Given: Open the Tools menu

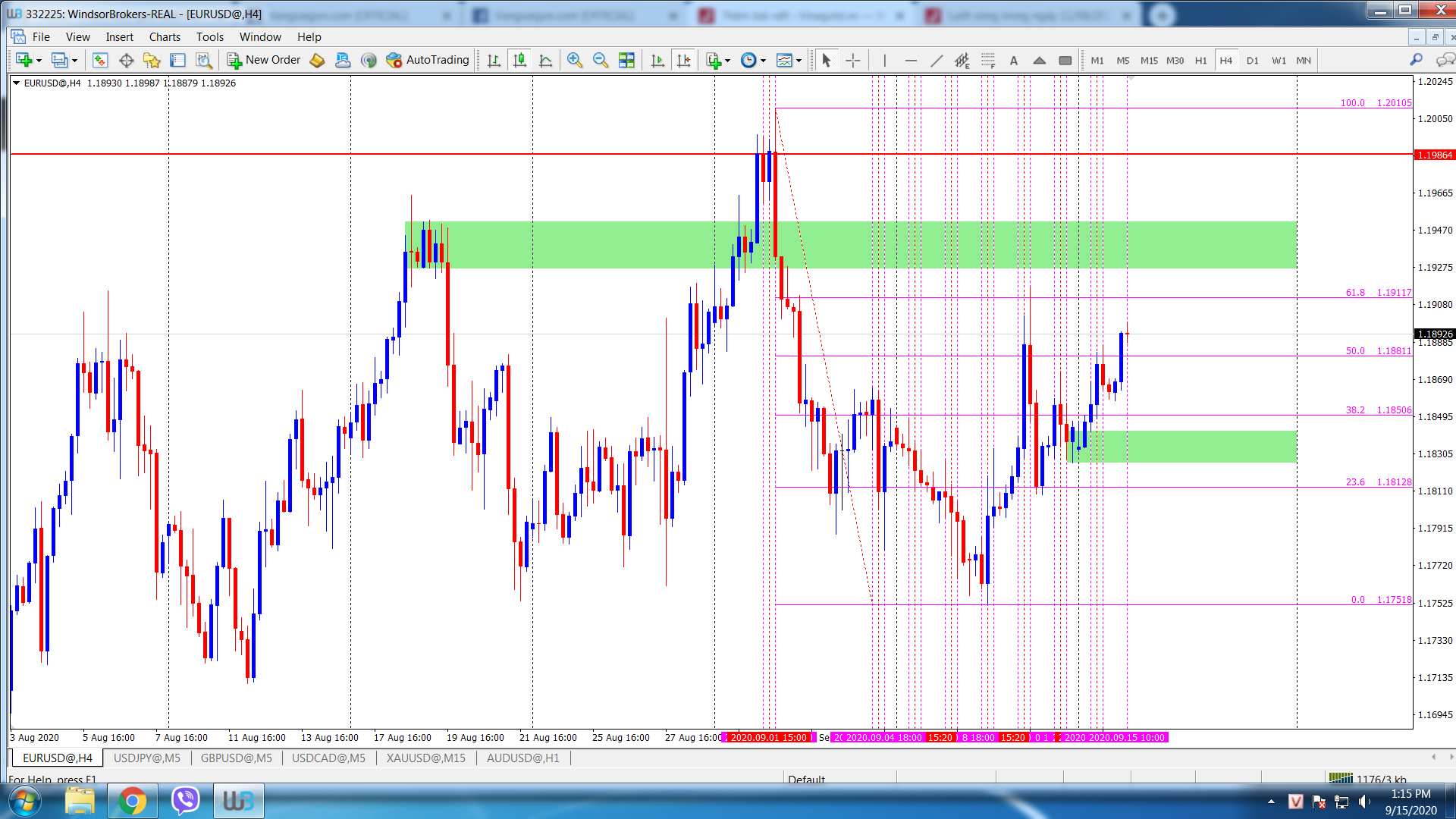Looking at the screenshot, I should click(x=209, y=36).
